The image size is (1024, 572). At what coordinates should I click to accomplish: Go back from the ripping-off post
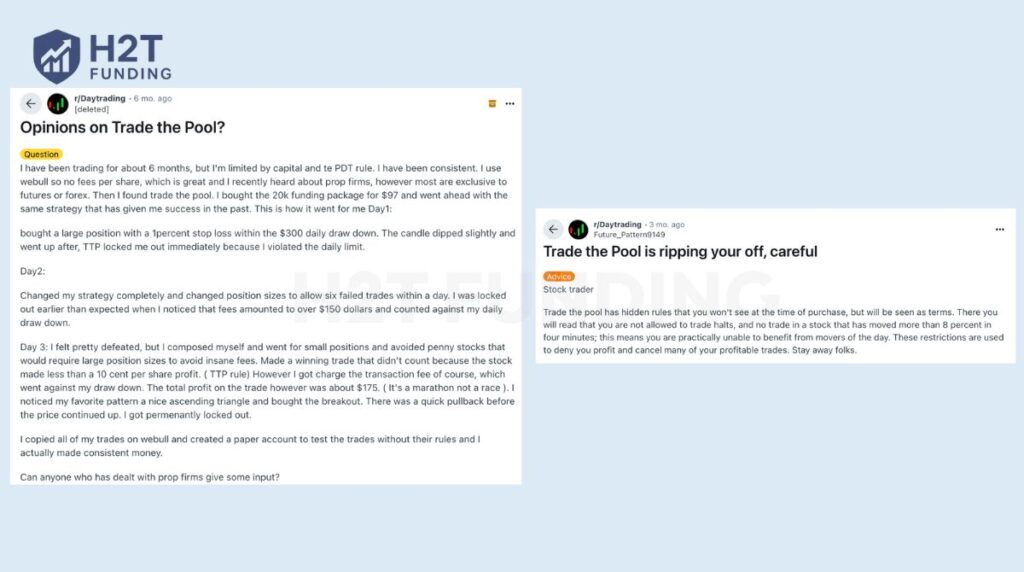553,229
